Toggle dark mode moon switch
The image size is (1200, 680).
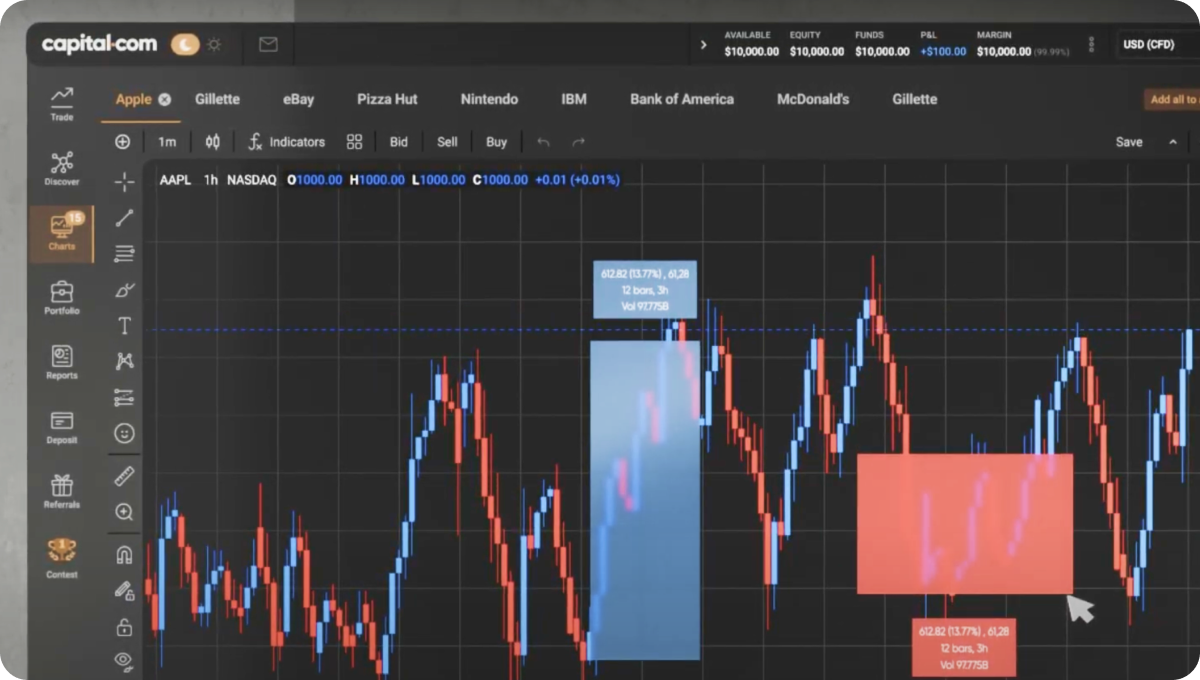click(x=185, y=44)
